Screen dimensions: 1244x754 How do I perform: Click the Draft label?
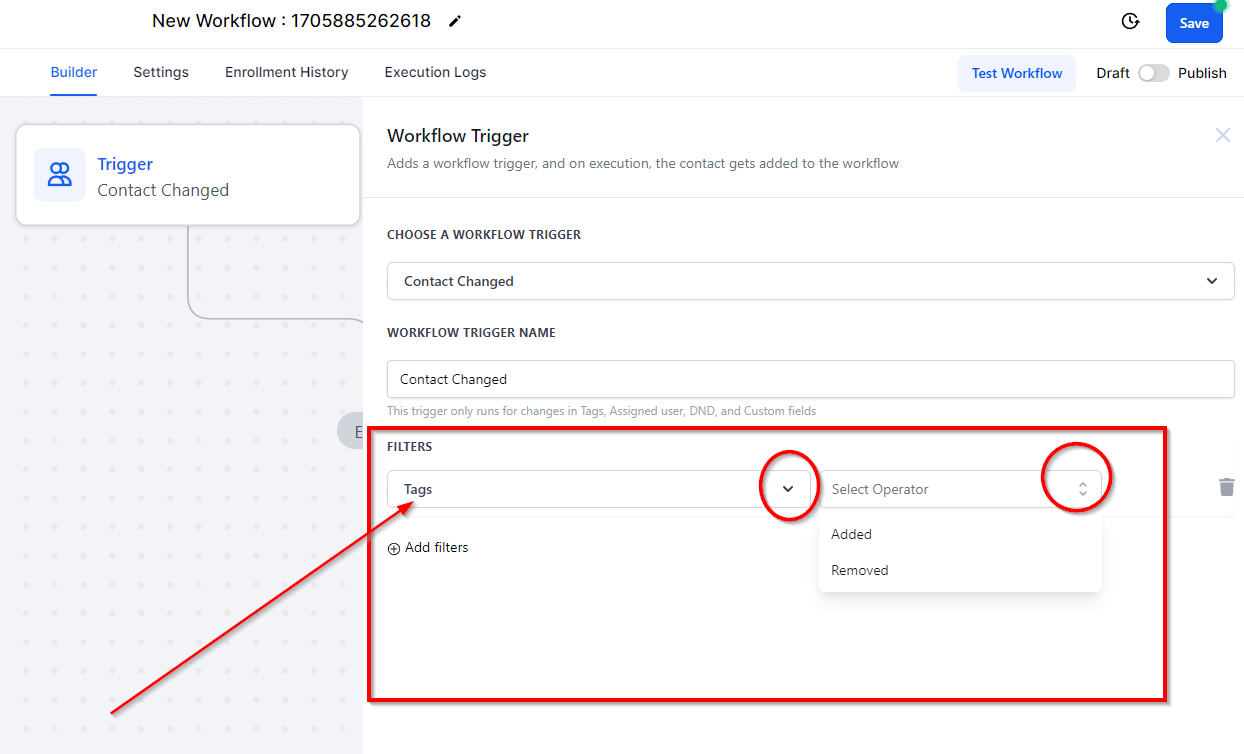pos(1113,73)
